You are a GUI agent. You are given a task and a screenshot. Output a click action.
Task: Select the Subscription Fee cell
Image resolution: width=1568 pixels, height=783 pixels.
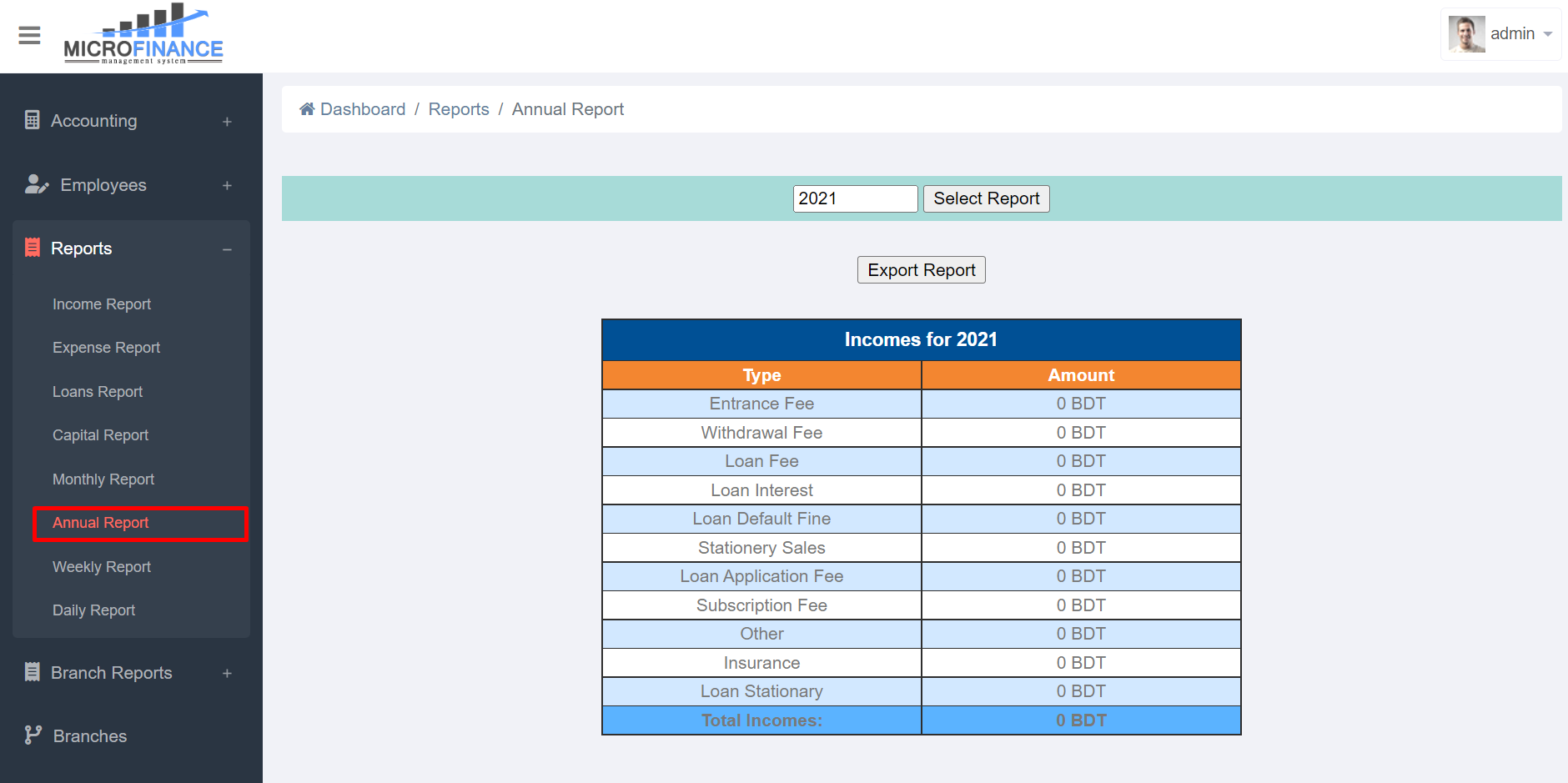tap(762, 605)
